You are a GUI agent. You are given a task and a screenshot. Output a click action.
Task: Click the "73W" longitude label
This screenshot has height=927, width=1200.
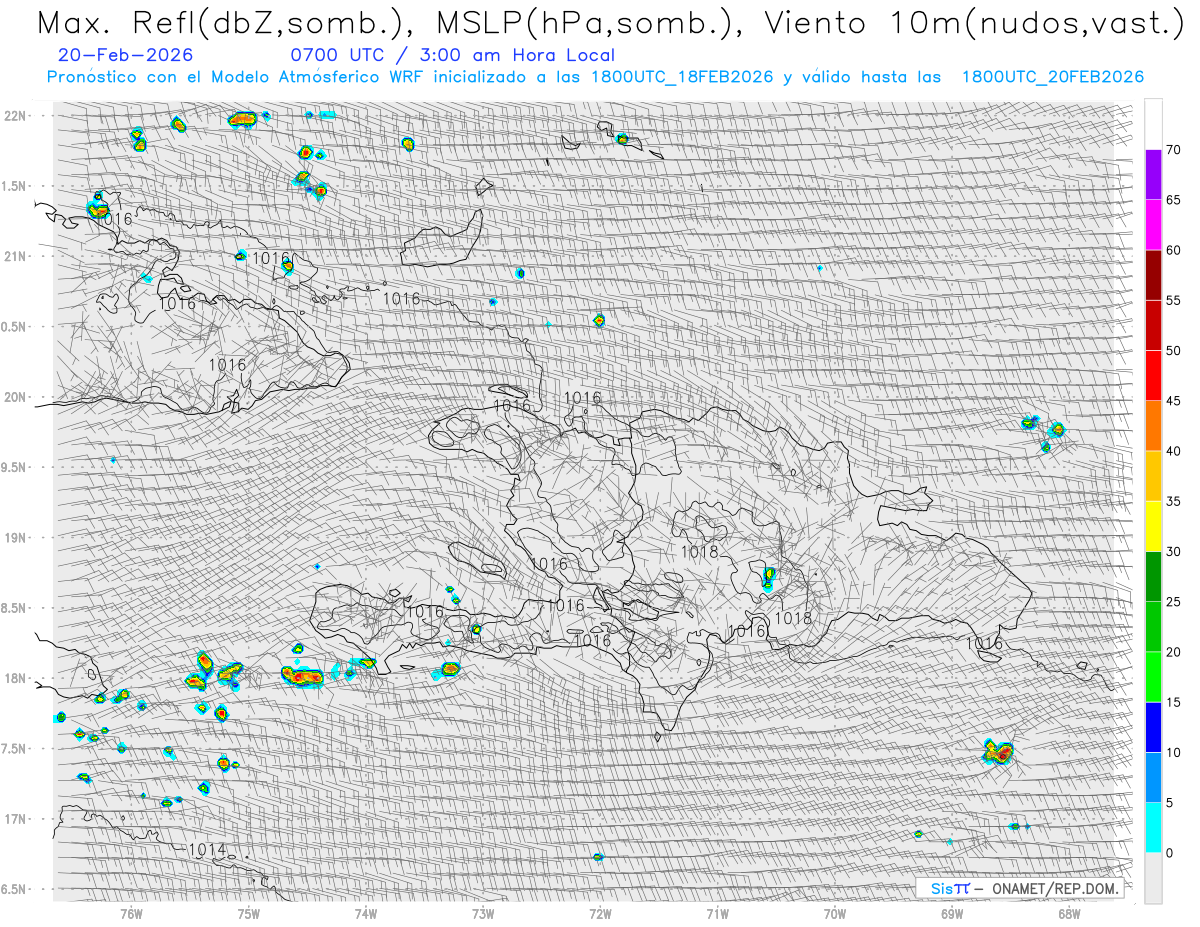point(483,913)
